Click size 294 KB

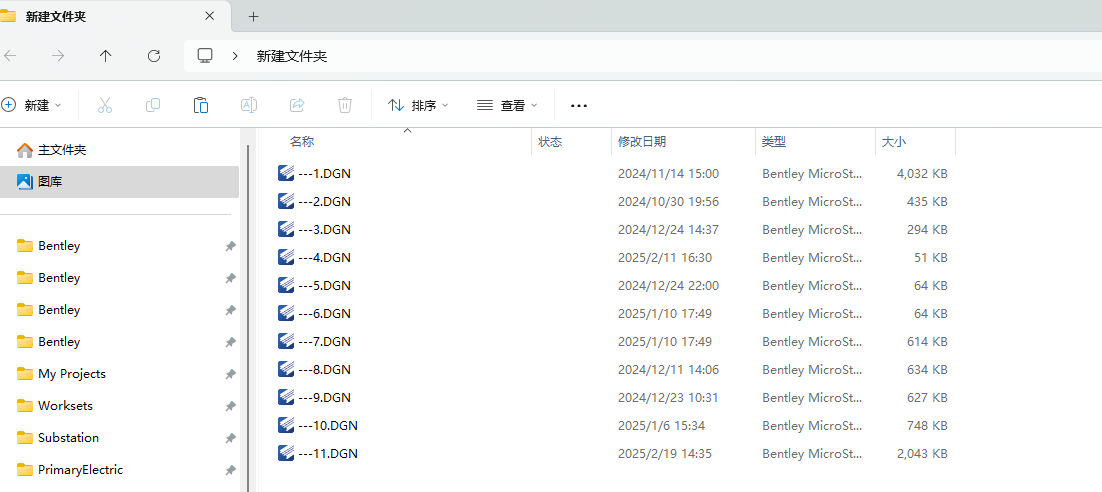[927, 230]
